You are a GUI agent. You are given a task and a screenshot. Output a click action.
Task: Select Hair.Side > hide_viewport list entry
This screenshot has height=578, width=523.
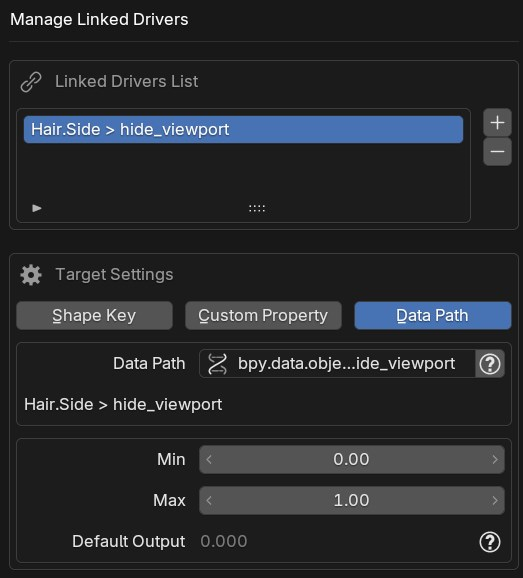click(243, 129)
